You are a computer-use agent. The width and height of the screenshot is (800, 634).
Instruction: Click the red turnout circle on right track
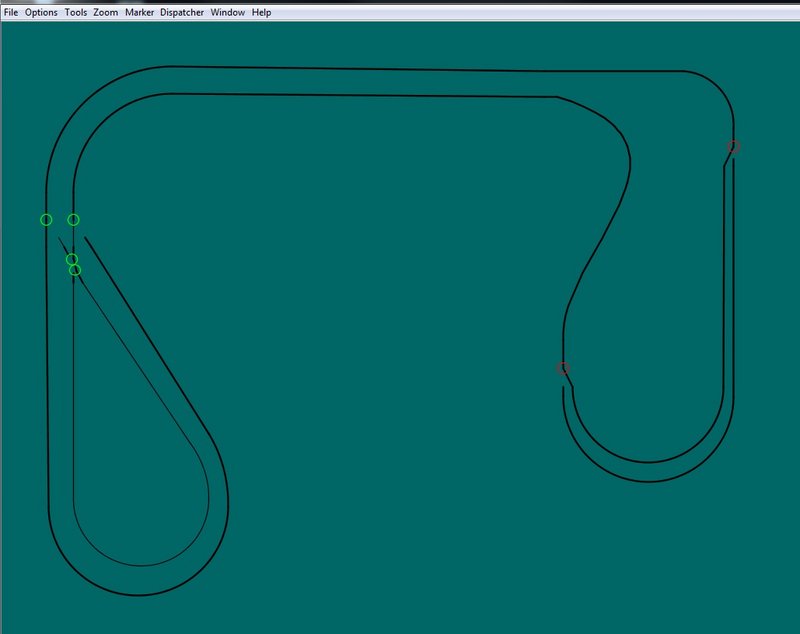(734, 147)
